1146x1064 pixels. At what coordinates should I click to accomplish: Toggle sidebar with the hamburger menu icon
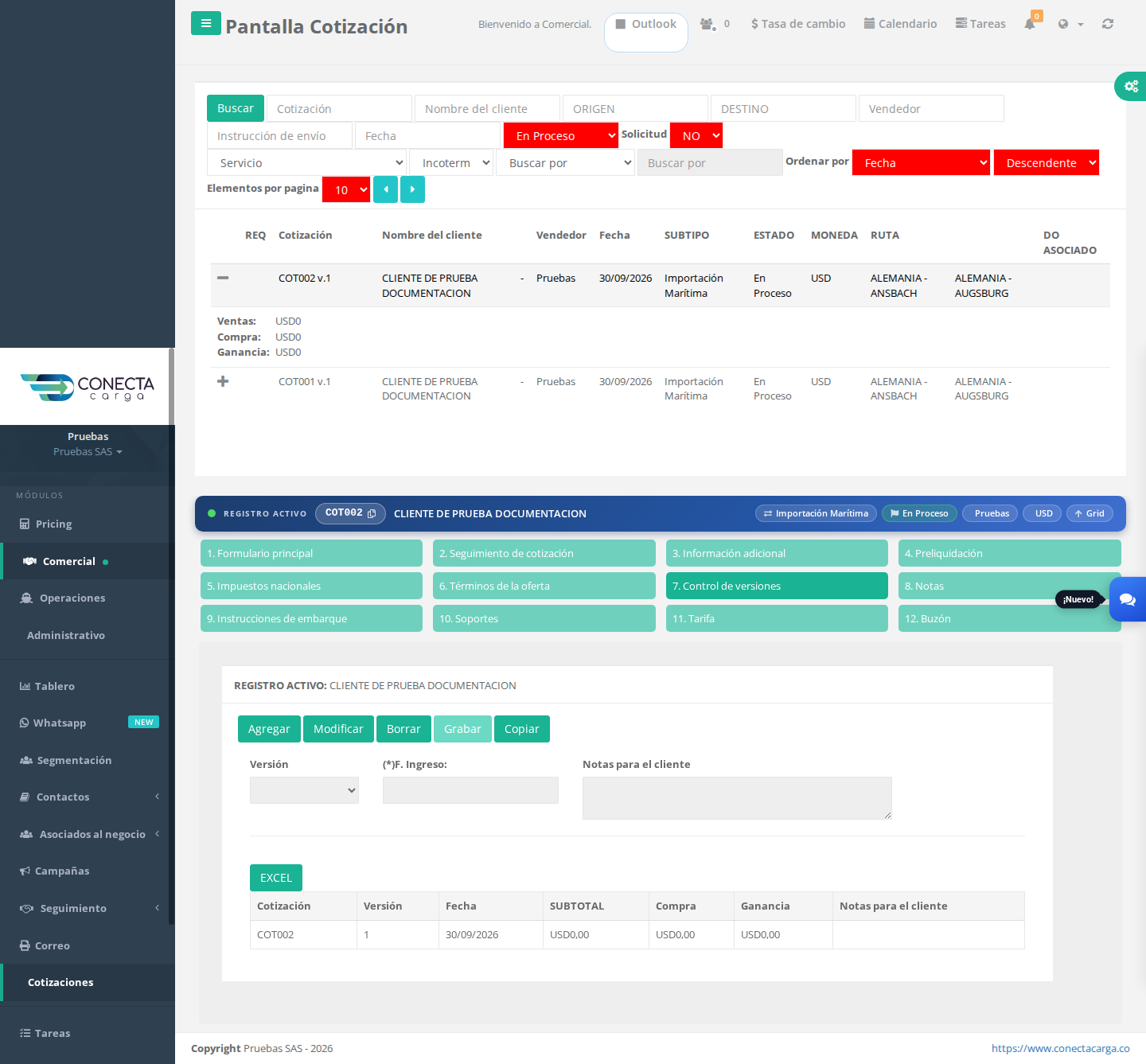click(206, 23)
